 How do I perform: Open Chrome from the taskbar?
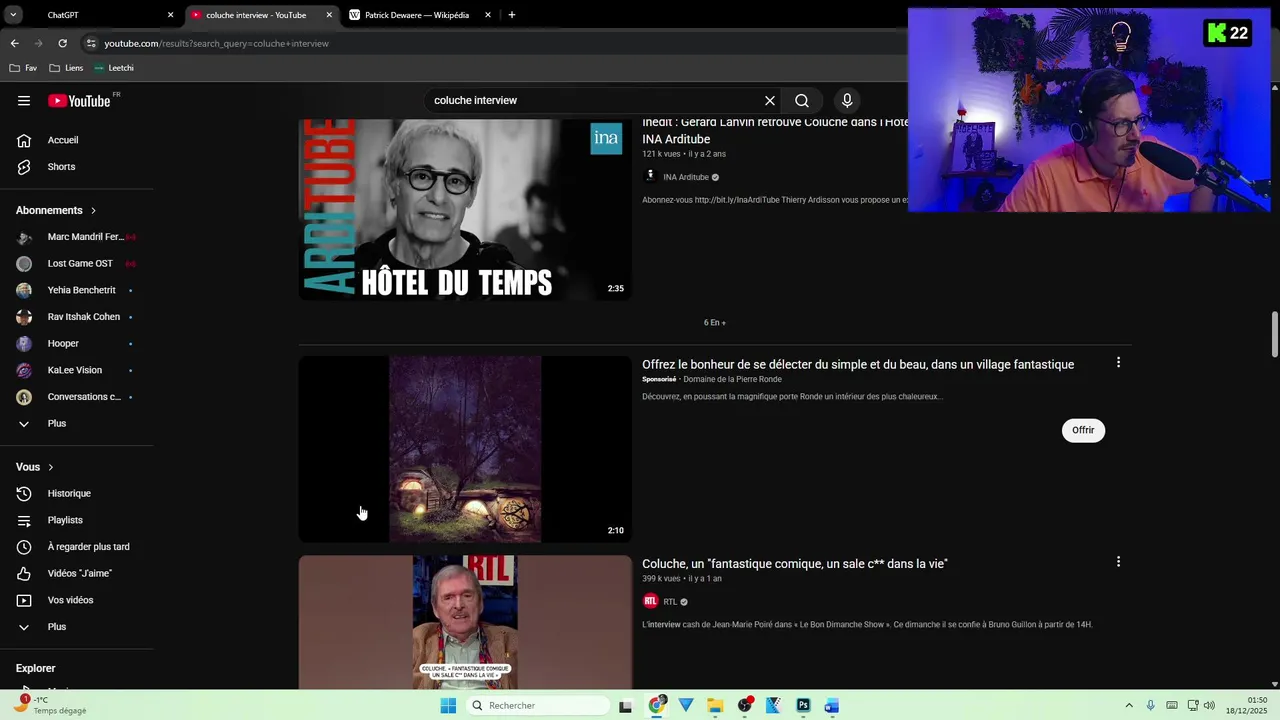coord(657,706)
